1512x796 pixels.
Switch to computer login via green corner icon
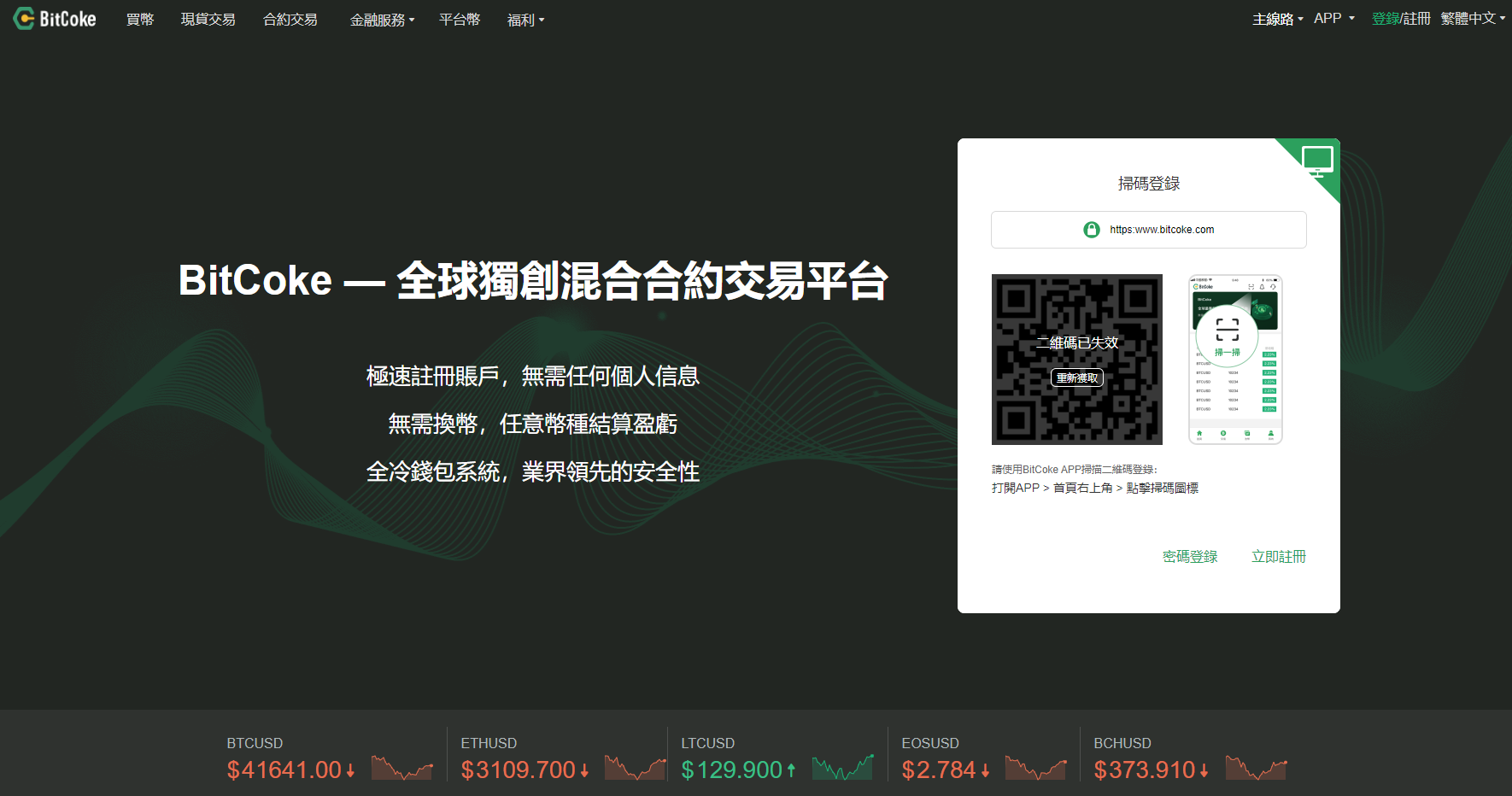[1316, 161]
